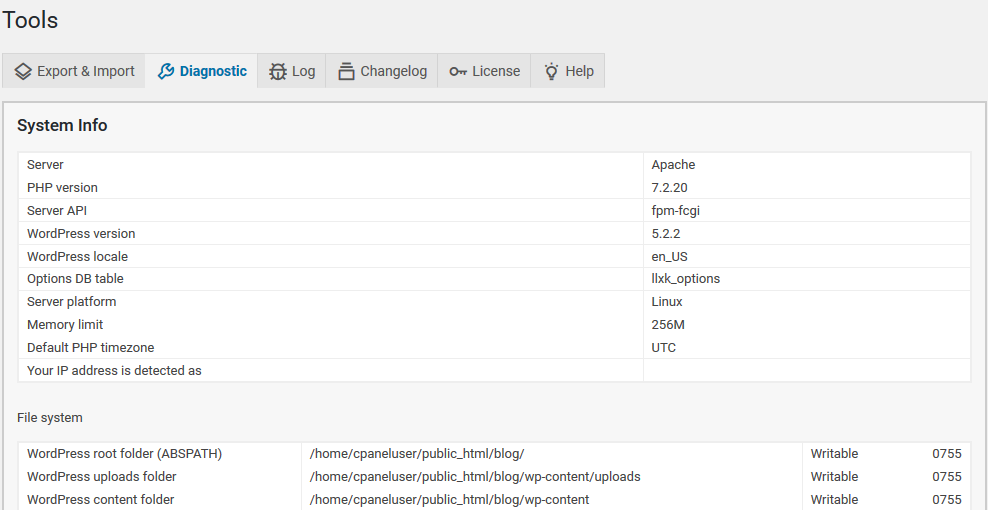This screenshot has width=988, height=510.
Task: Click the System Info heading
Action: 62,125
